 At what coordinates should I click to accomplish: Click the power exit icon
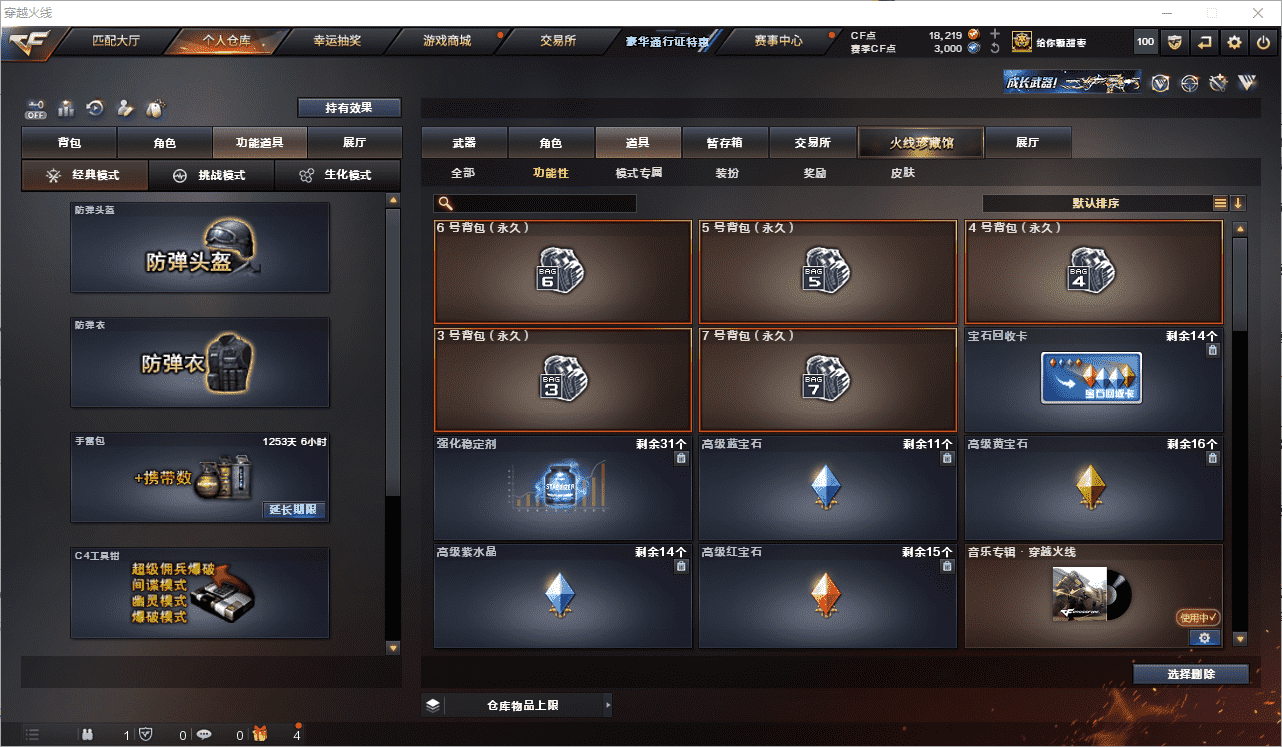[x=1264, y=42]
